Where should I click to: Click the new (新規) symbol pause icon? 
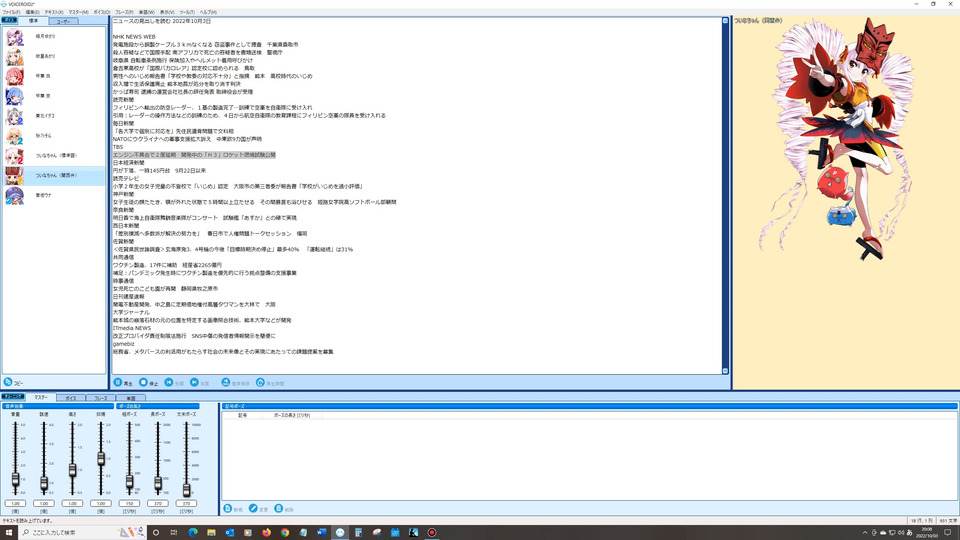point(228,508)
